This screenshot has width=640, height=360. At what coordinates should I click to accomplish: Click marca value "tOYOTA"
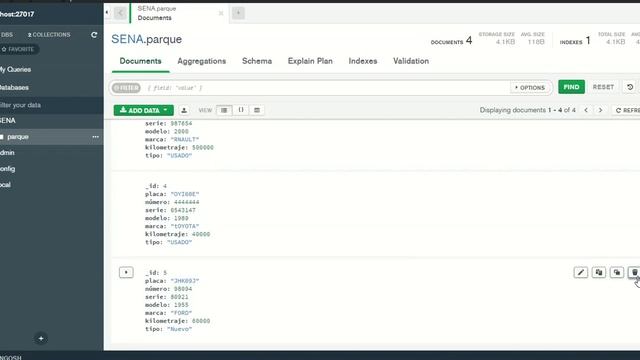184,226
